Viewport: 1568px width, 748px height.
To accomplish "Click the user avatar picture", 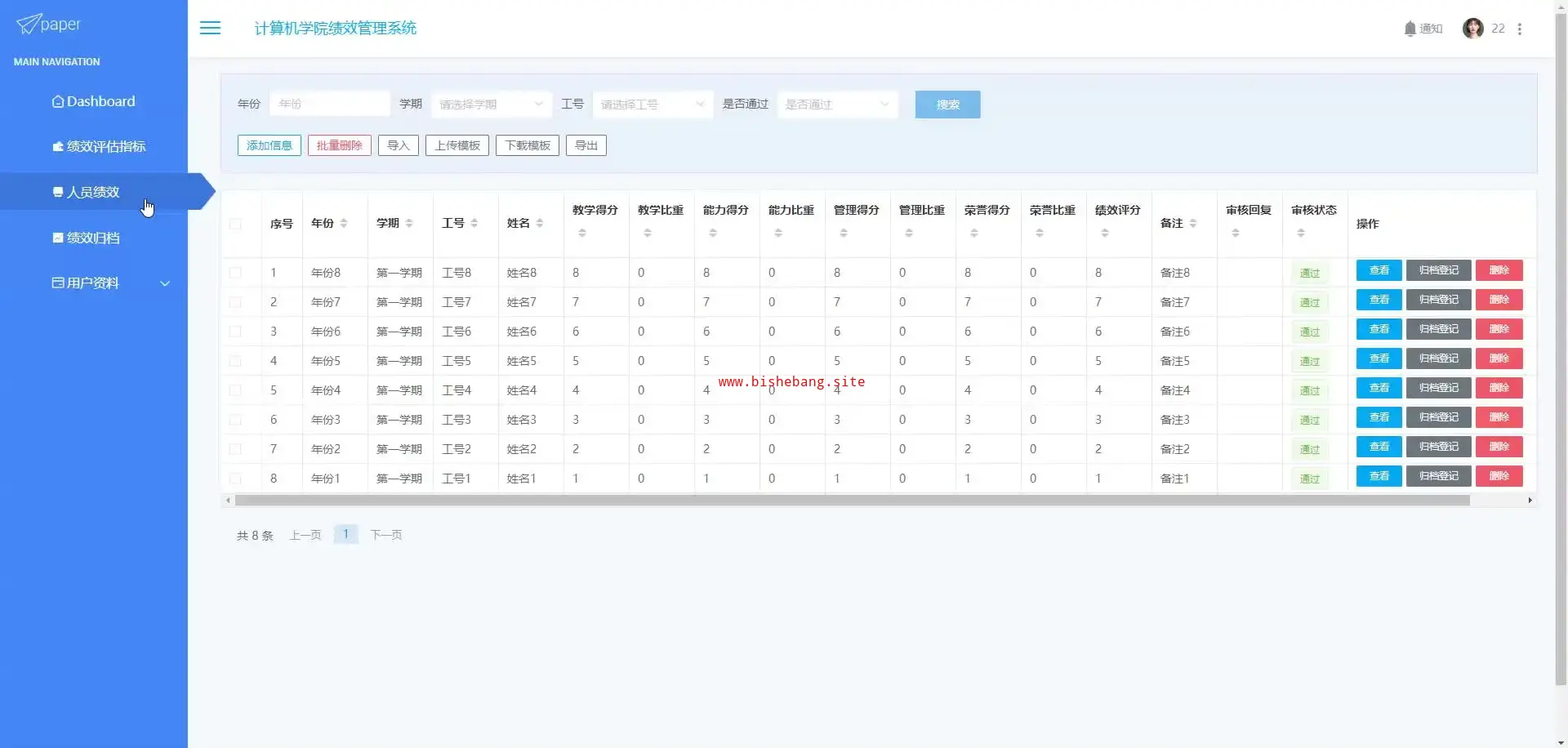I will pyautogui.click(x=1472, y=29).
